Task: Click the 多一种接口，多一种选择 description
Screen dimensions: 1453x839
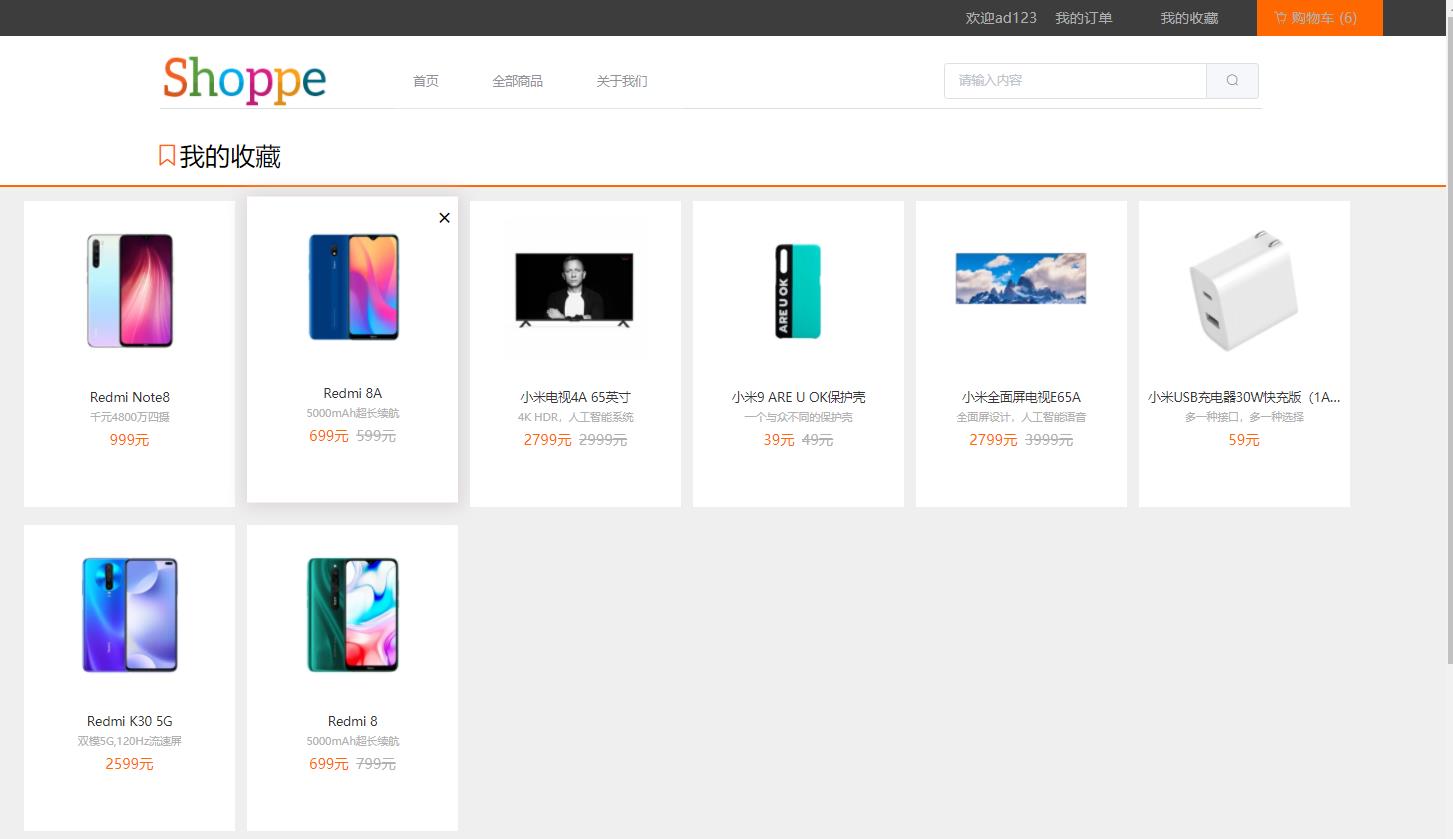Action: pos(1244,417)
